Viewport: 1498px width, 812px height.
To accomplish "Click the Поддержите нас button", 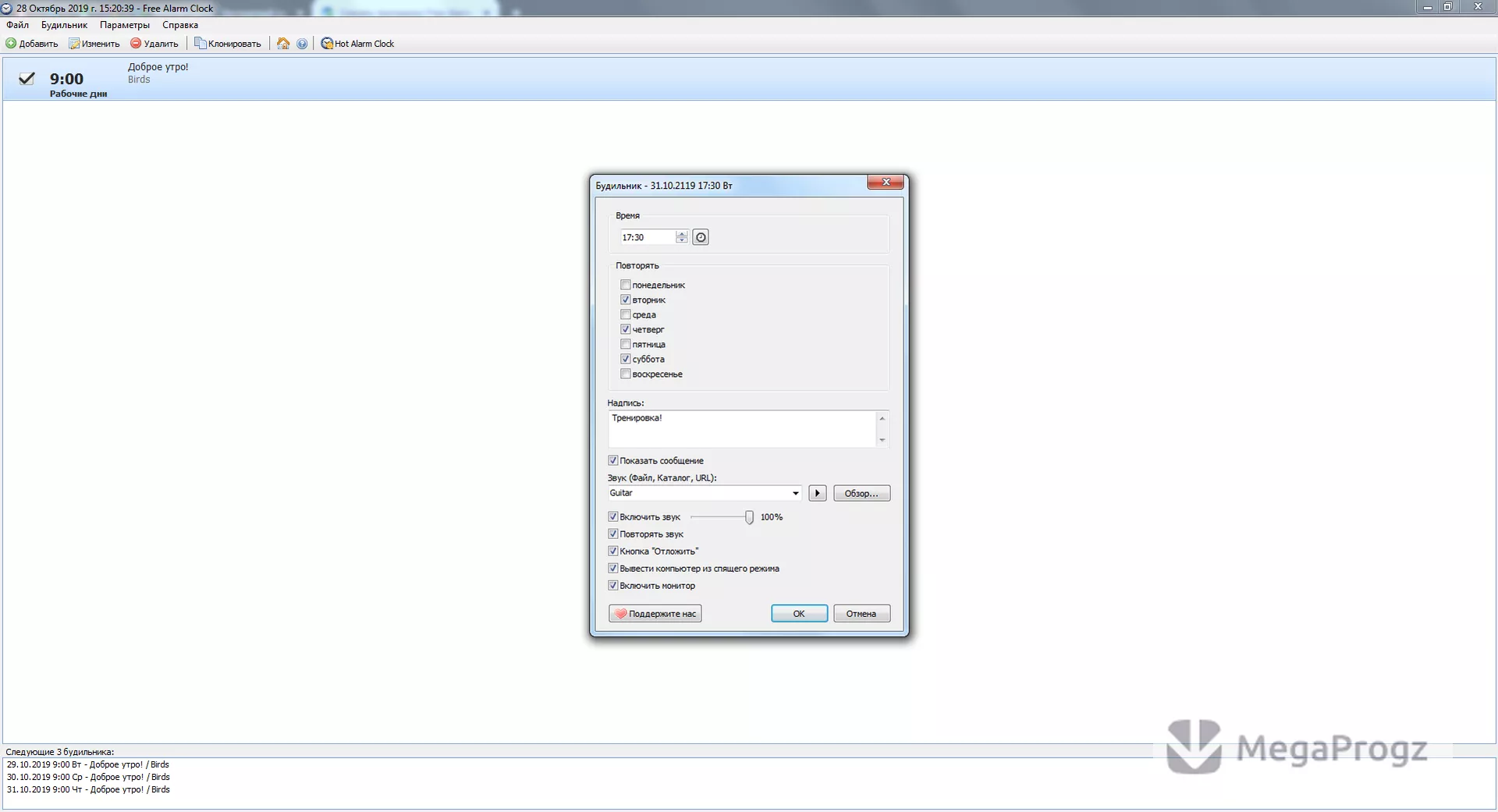I will click(x=655, y=613).
